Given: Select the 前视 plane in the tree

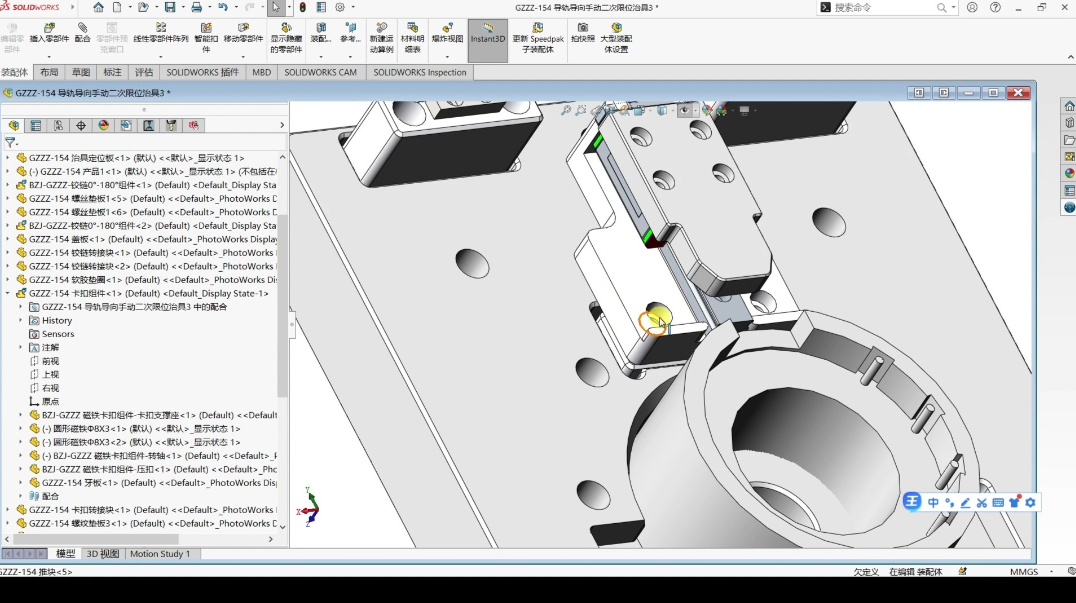Looking at the screenshot, I should [x=50, y=361].
